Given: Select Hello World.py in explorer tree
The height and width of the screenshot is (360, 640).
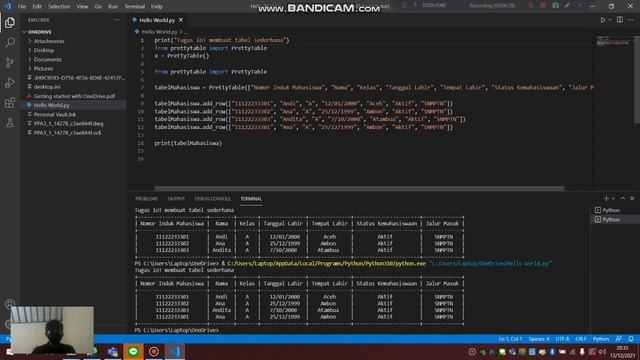Looking at the screenshot, I should tap(51, 105).
